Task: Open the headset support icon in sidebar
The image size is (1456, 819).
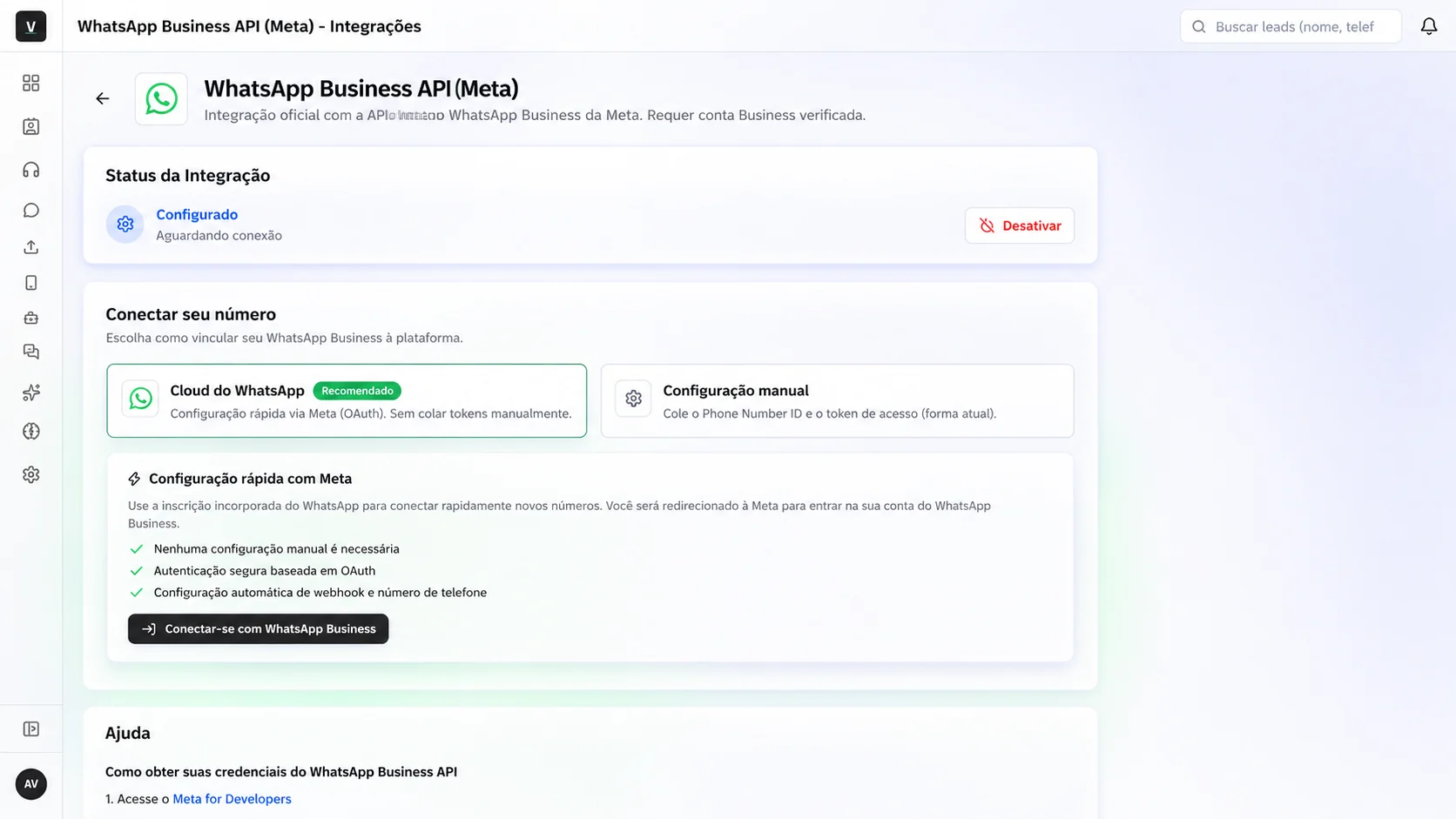Action: coord(31,170)
